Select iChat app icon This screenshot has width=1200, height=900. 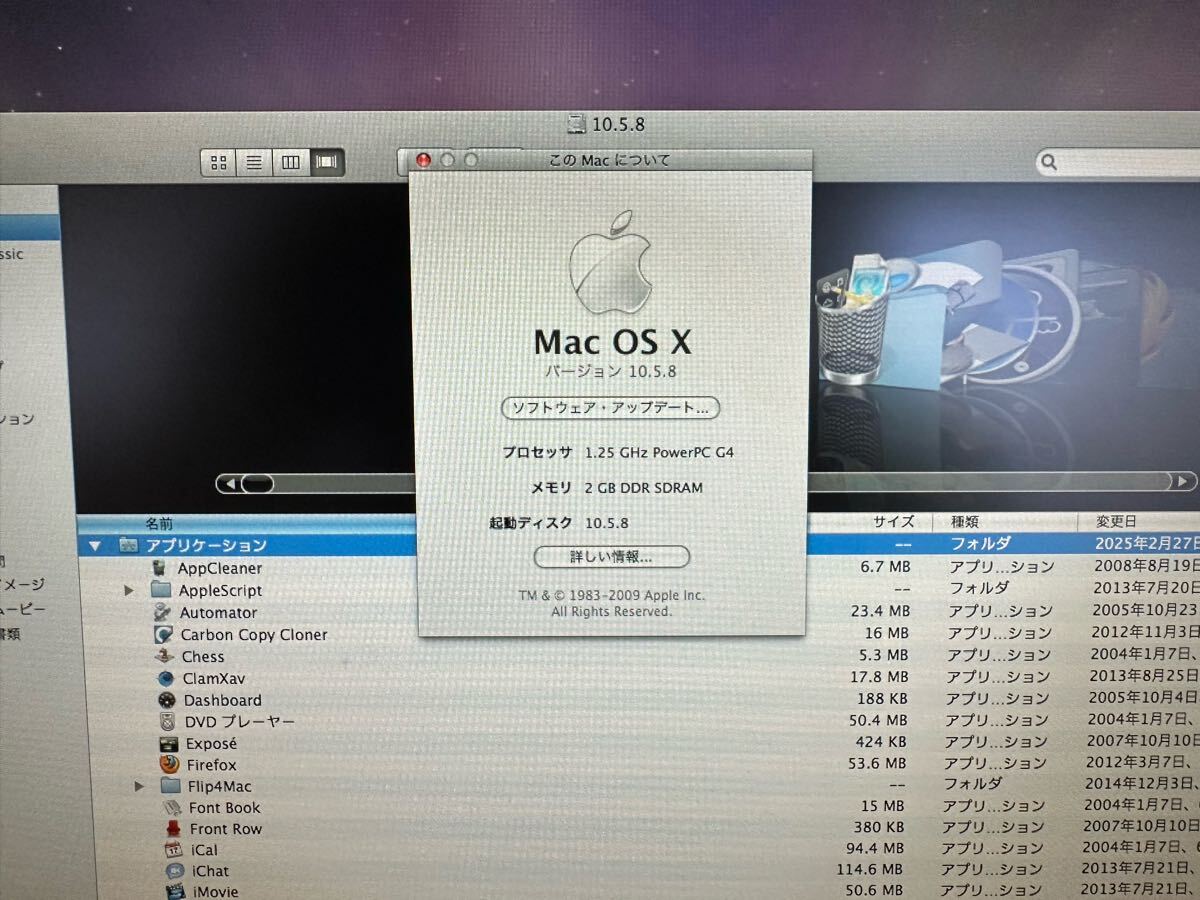[175, 870]
